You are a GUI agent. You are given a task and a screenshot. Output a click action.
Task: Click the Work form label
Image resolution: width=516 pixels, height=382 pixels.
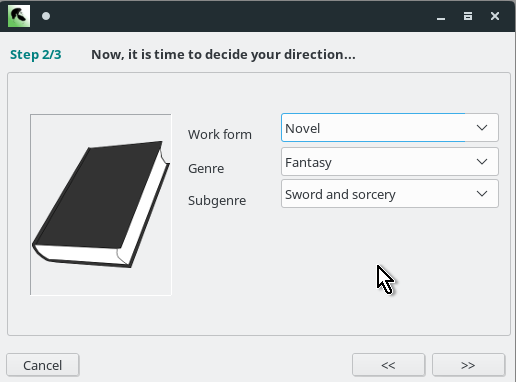click(220, 134)
